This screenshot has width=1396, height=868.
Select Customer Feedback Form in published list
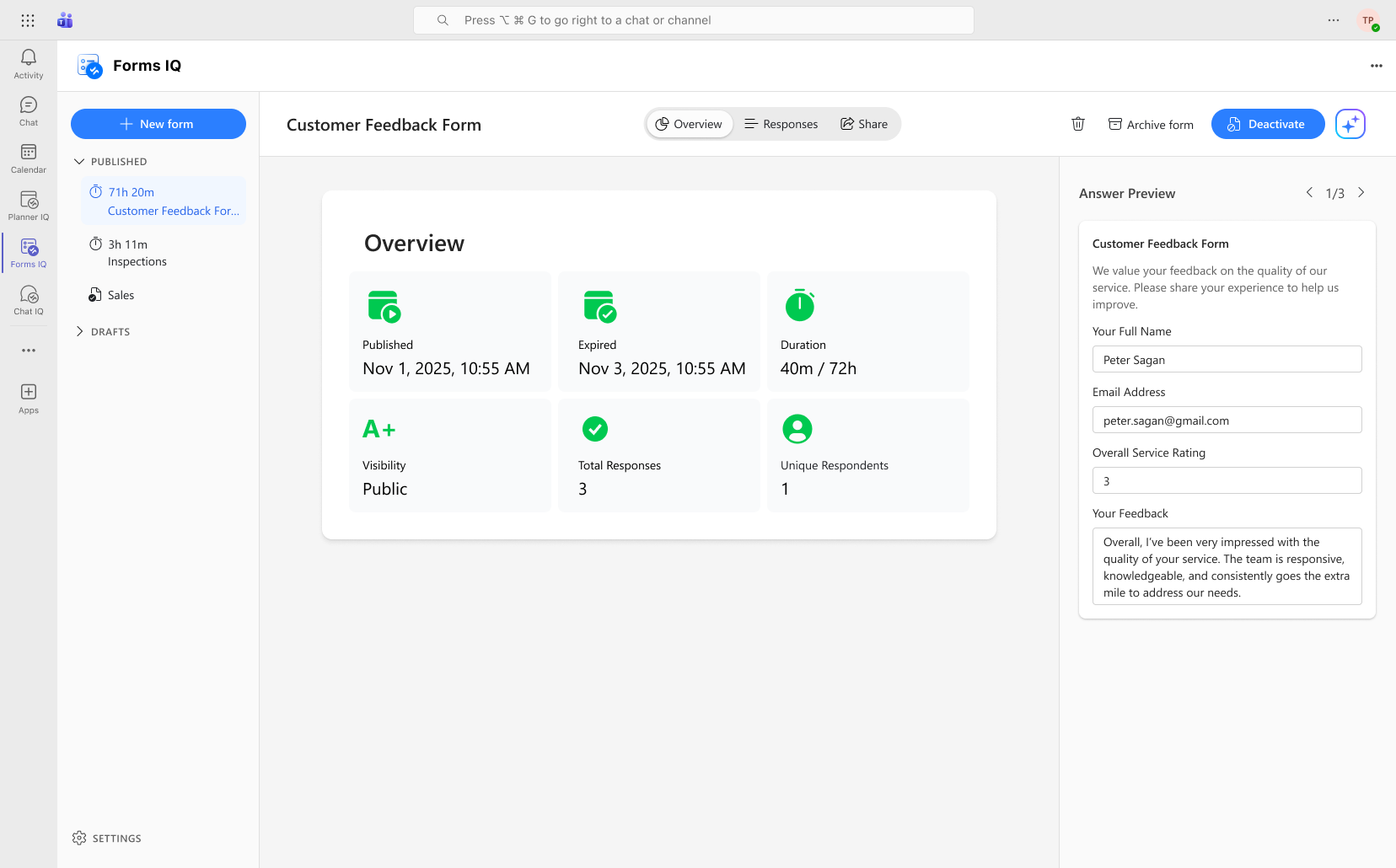[x=164, y=201]
